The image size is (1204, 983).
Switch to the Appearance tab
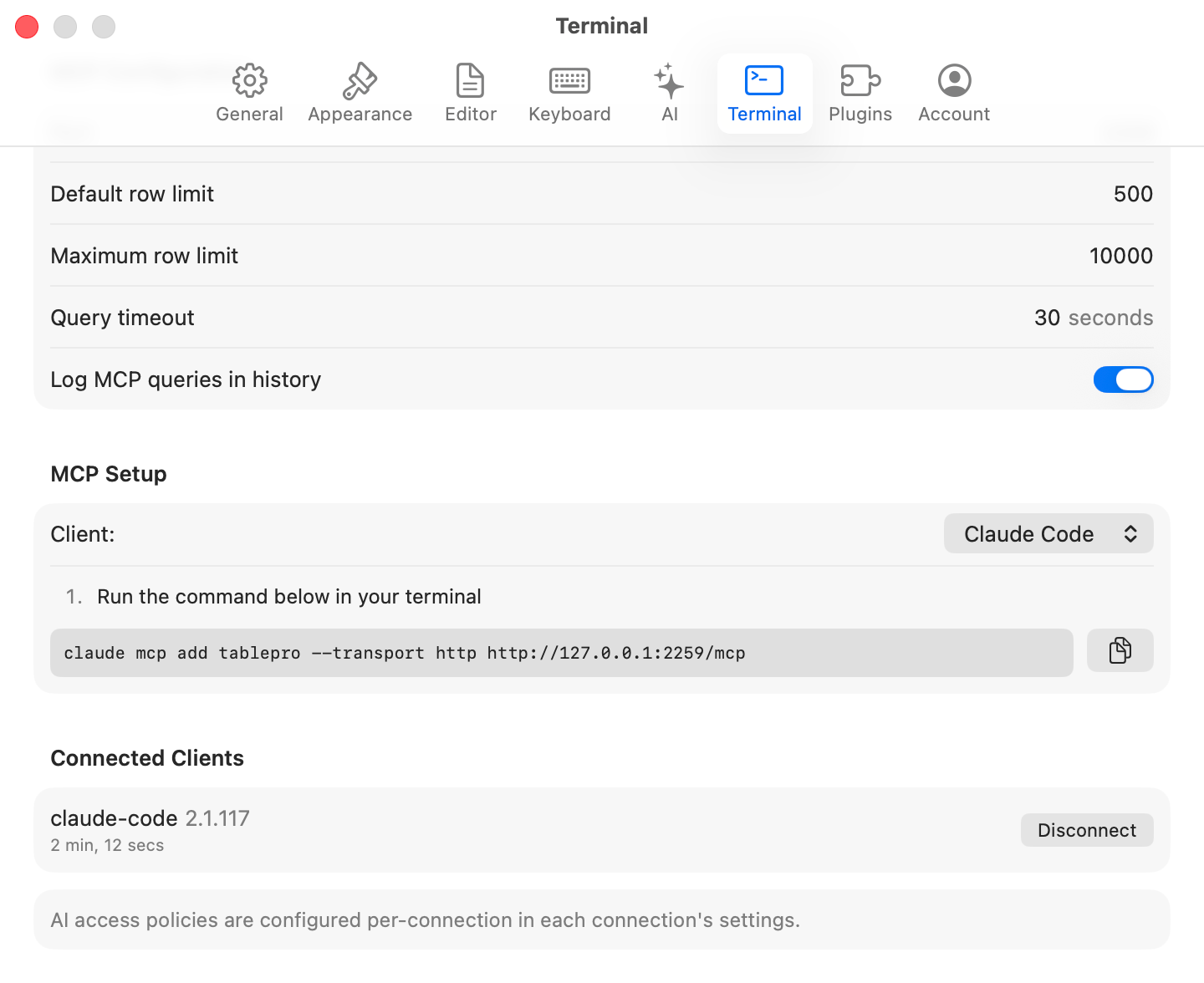coord(360,94)
